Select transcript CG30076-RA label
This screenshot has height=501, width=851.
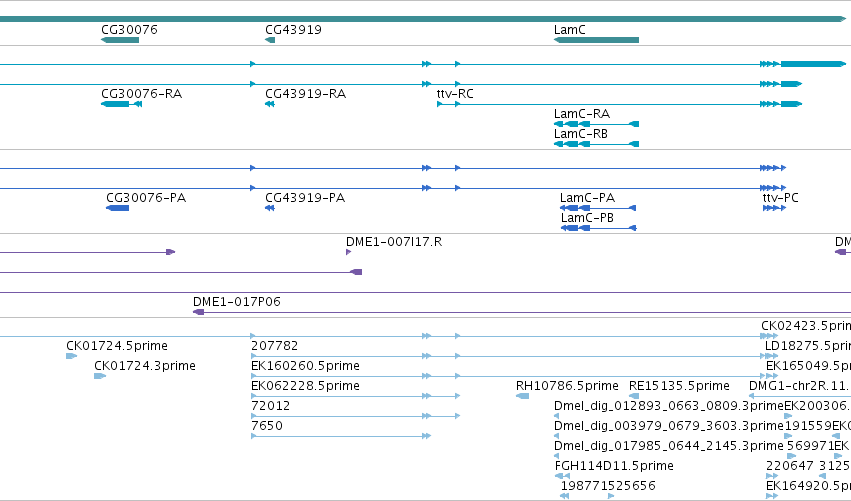coord(141,93)
